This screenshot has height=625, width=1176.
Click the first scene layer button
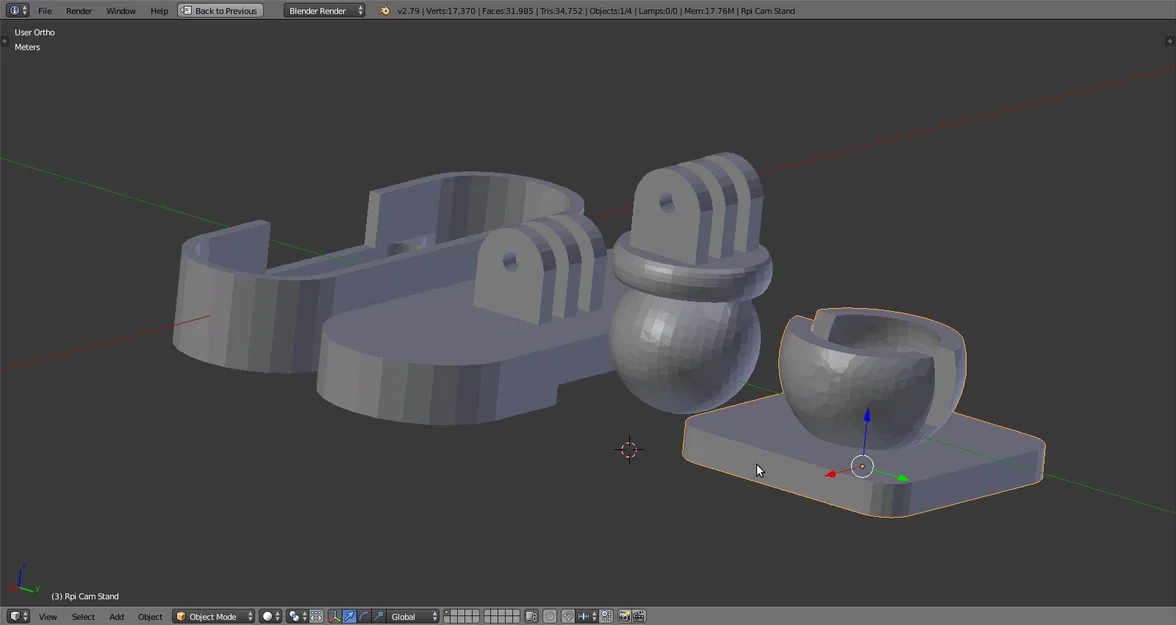tap(448, 613)
